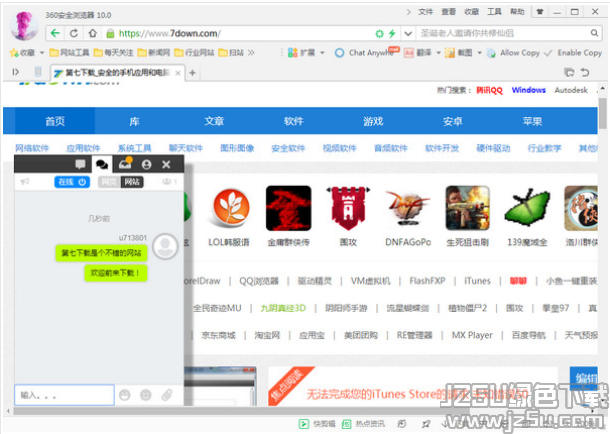The width and height of the screenshot is (610, 434).
Task: Switch chat scope to 网页
Action: [x=109, y=182]
